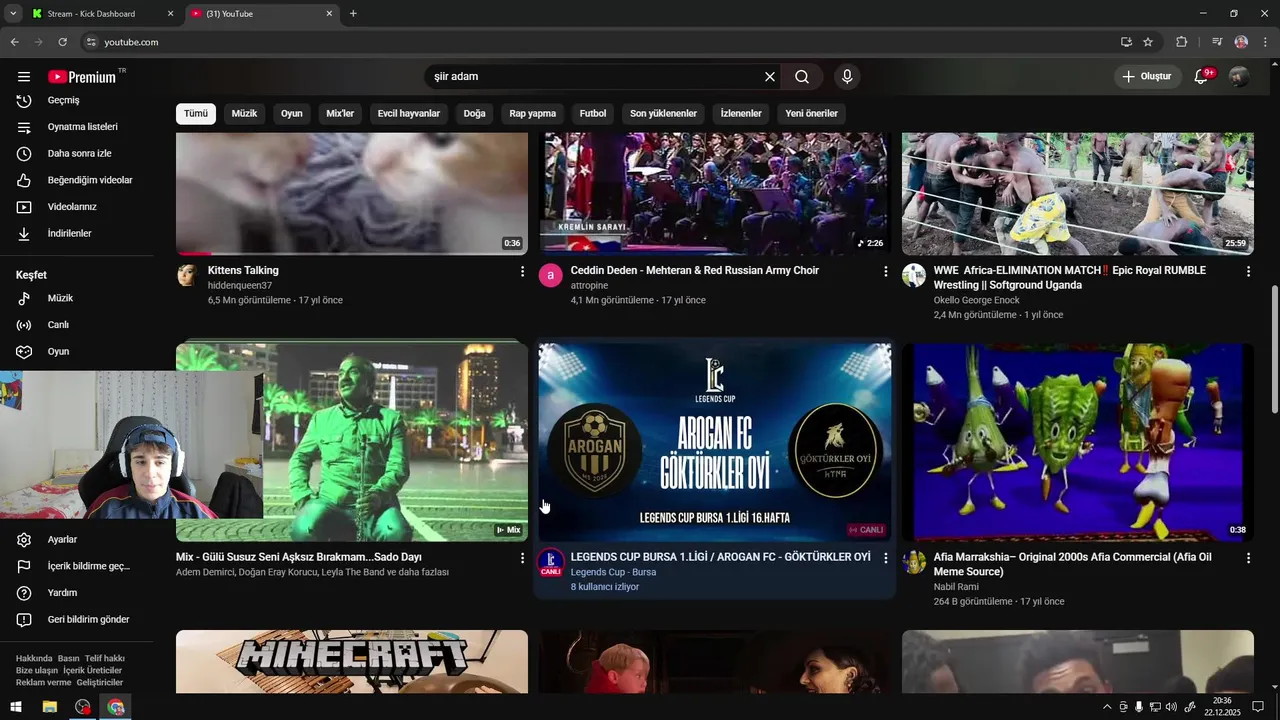Select Yeni öneriler filter chip
Viewport: 1280px width, 720px height.
point(811,114)
